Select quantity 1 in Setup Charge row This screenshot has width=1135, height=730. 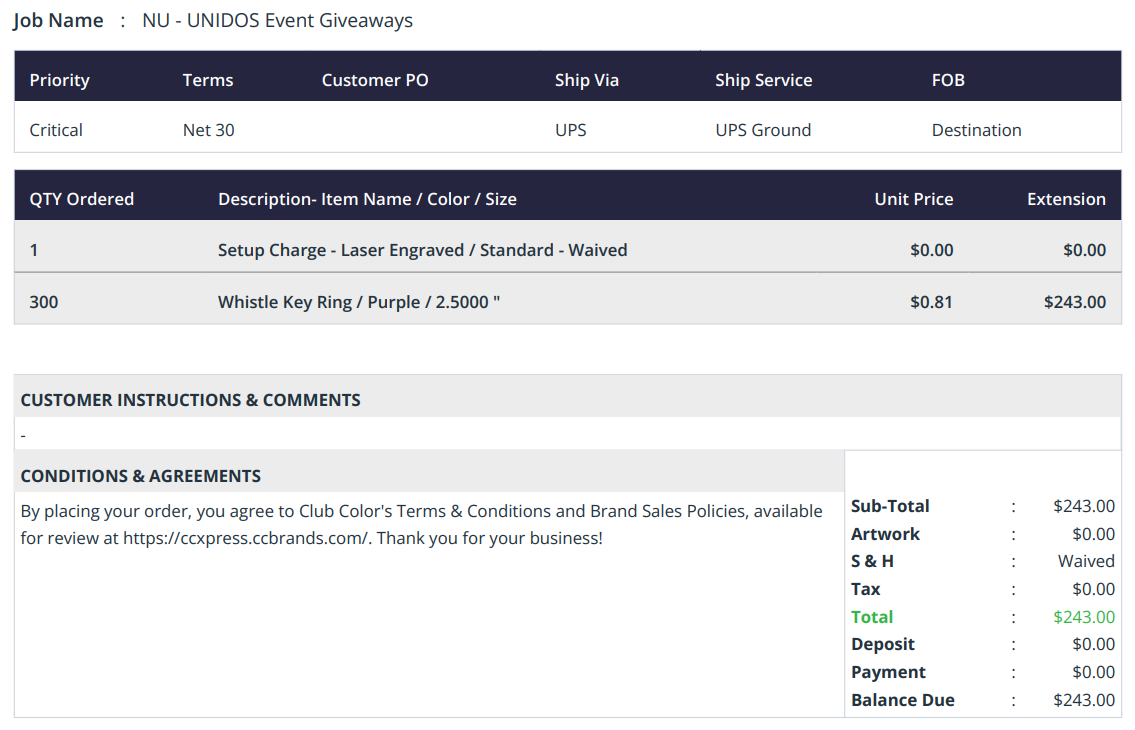[x=34, y=251]
